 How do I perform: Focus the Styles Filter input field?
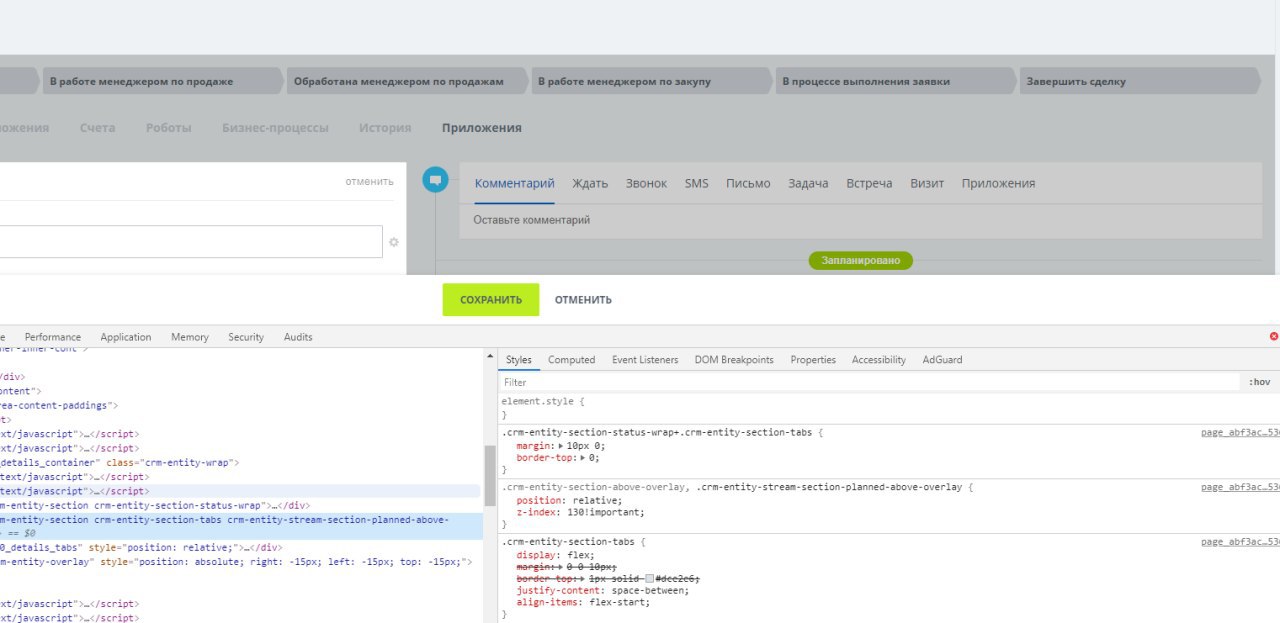(868, 382)
